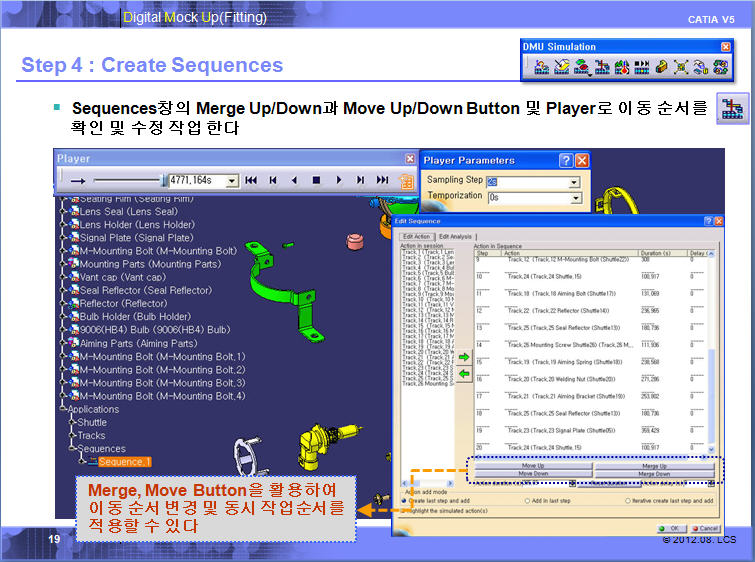Click the Merge Up button
This screenshot has width=755, height=562.
point(654,466)
